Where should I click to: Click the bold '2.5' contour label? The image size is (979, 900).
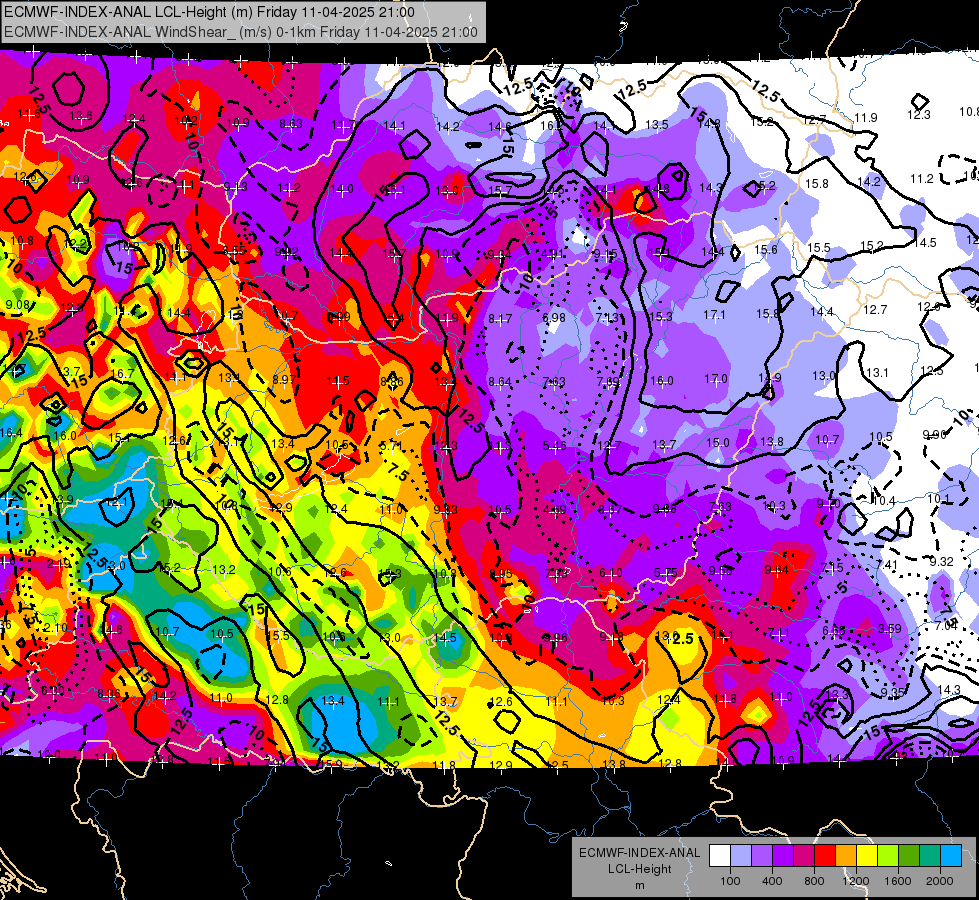click(x=682, y=638)
